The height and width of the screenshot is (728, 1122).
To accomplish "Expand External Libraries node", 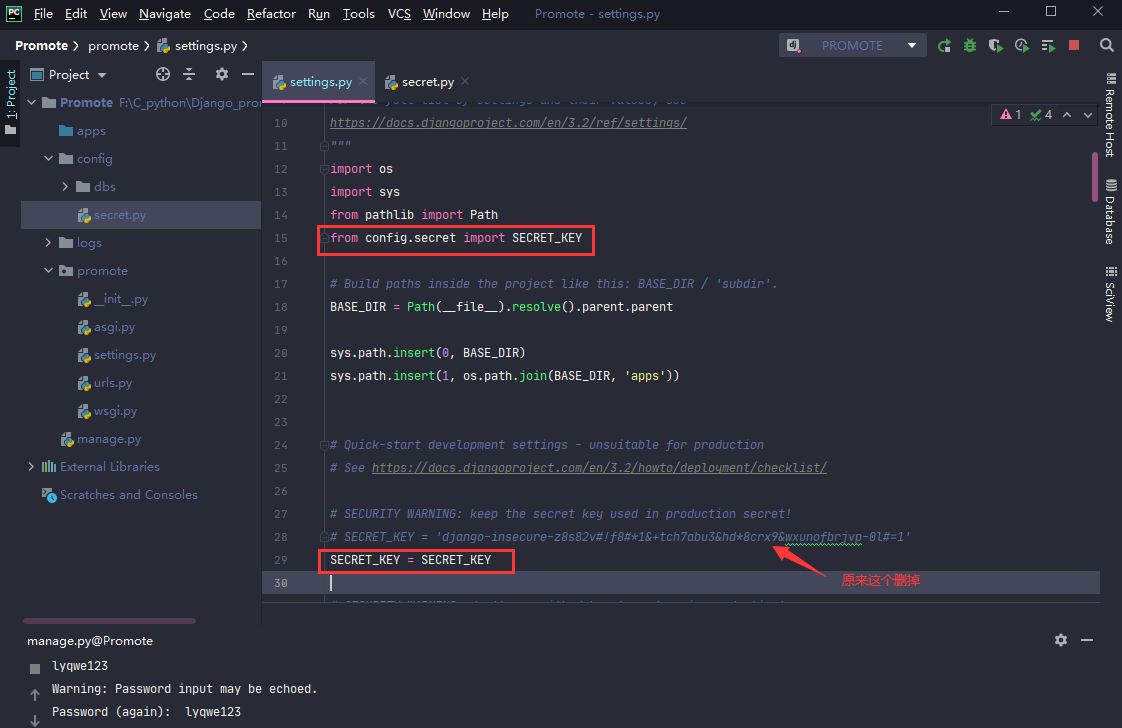I will 31,467.
